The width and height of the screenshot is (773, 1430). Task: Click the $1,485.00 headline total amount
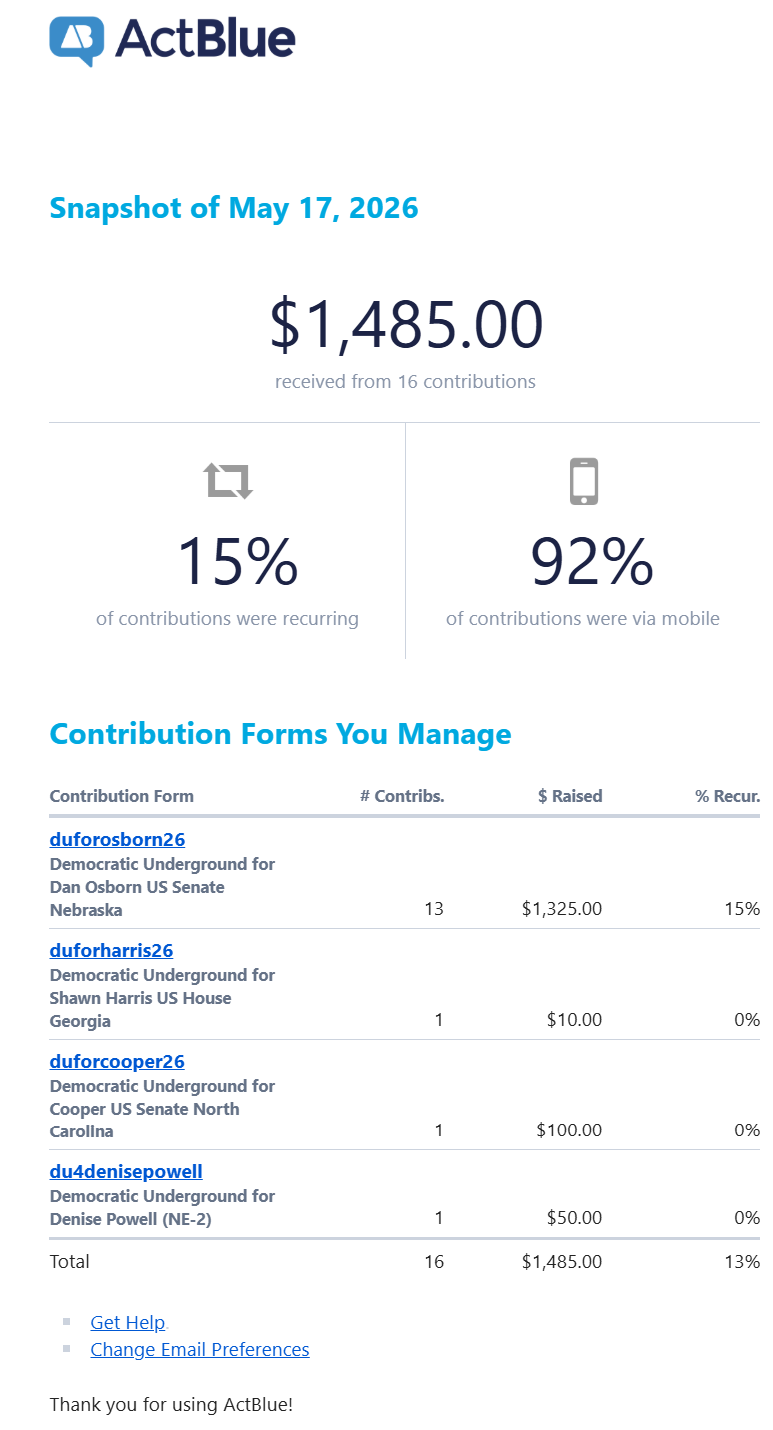[406, 326]
